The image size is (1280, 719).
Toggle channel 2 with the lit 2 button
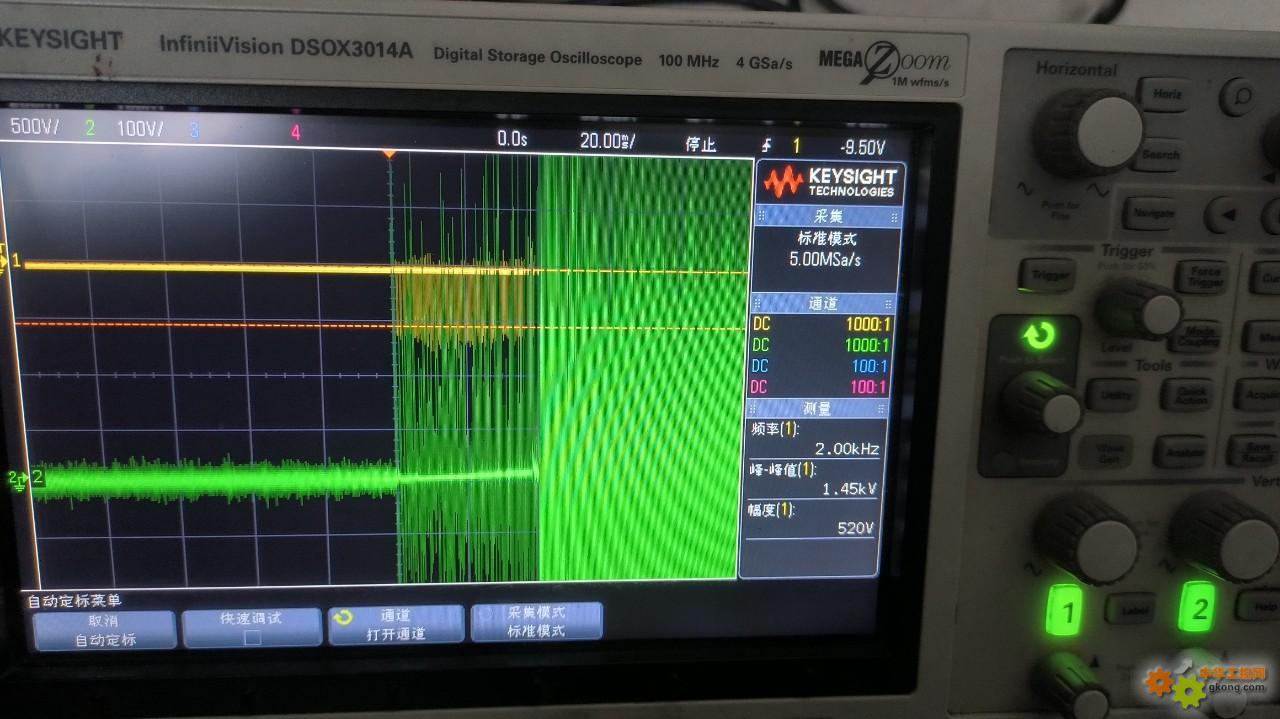(1199, 608)
